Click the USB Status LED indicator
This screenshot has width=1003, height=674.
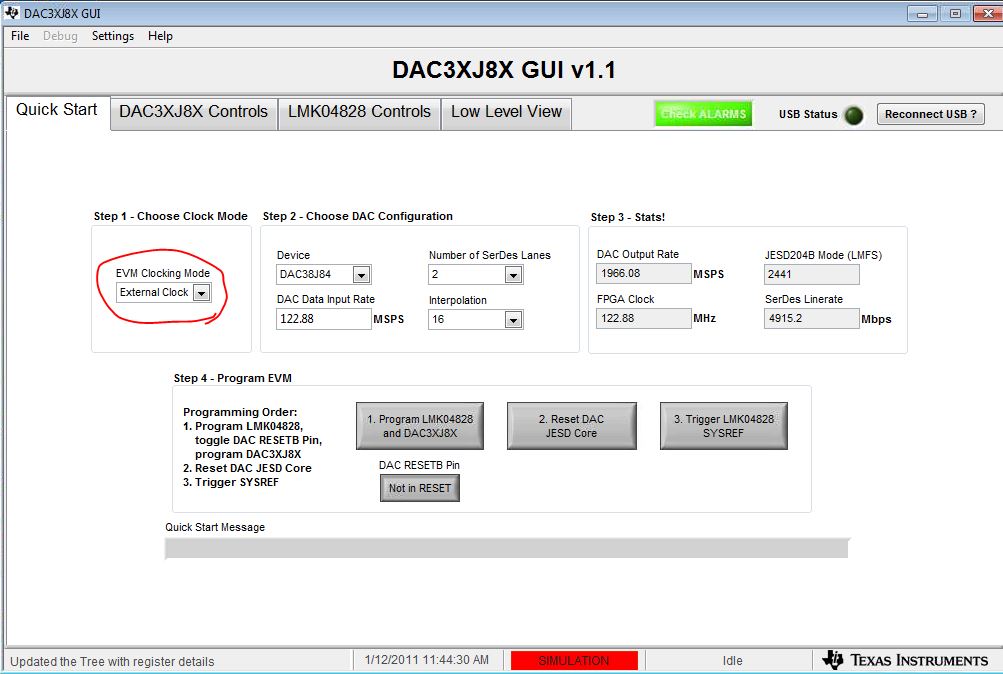(x=853, y=115)
